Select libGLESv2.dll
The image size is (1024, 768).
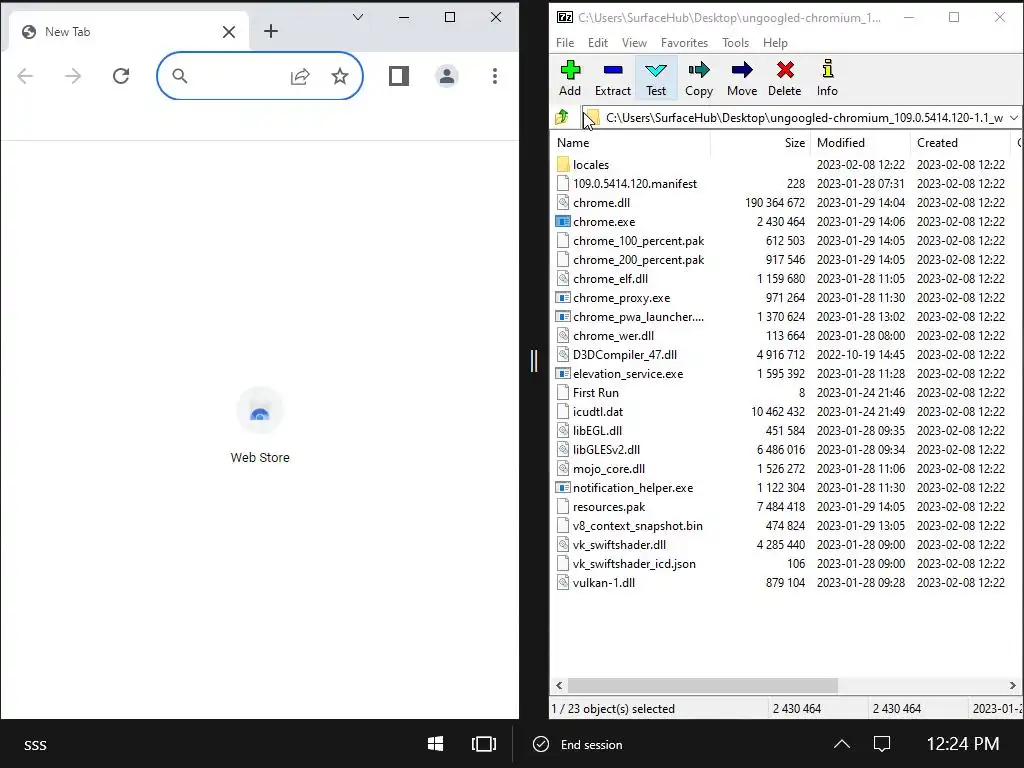(x=606, y=449)
